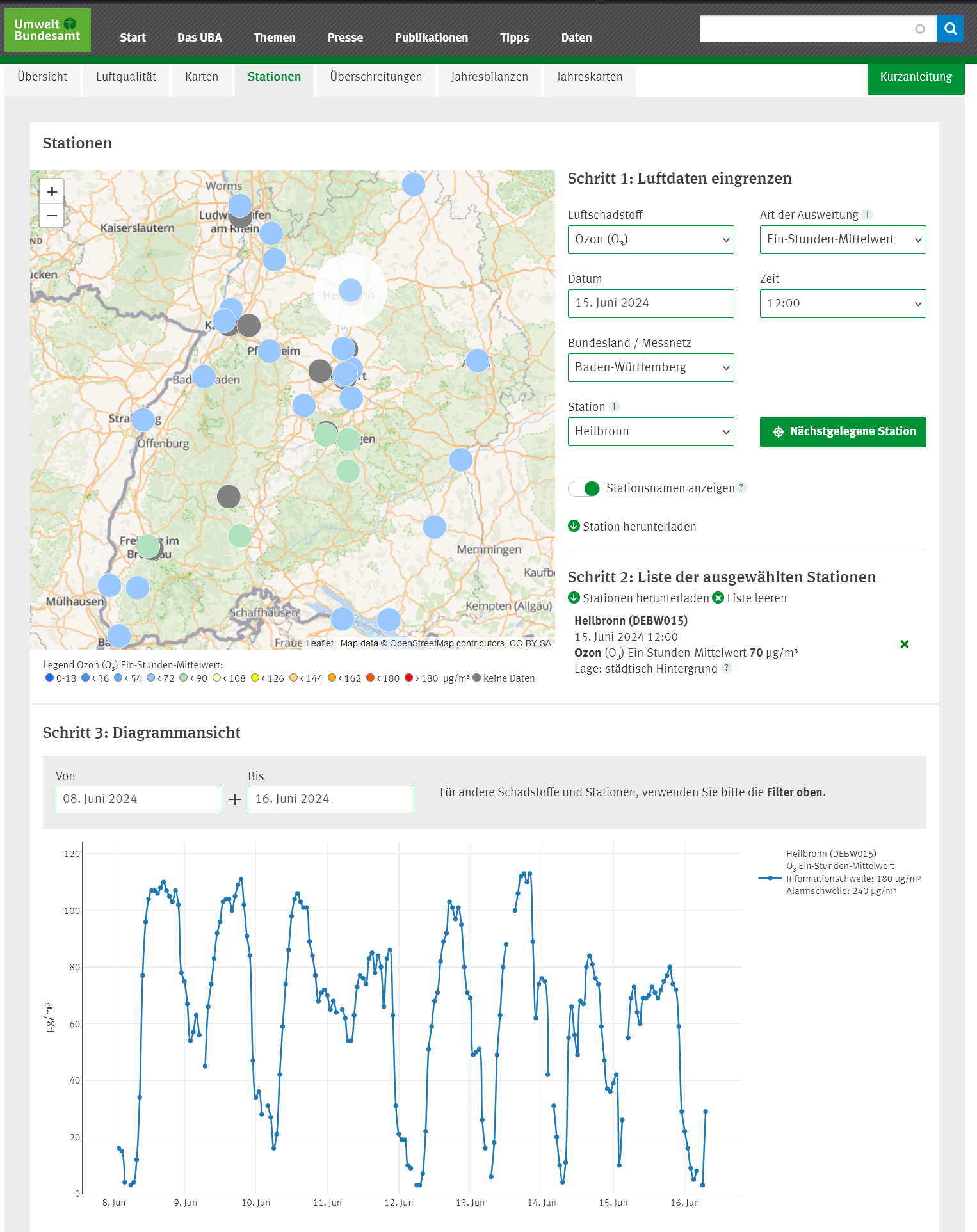Click the < 90 green legend swatch
This screenshot has width=977, height=1232.
184,678
